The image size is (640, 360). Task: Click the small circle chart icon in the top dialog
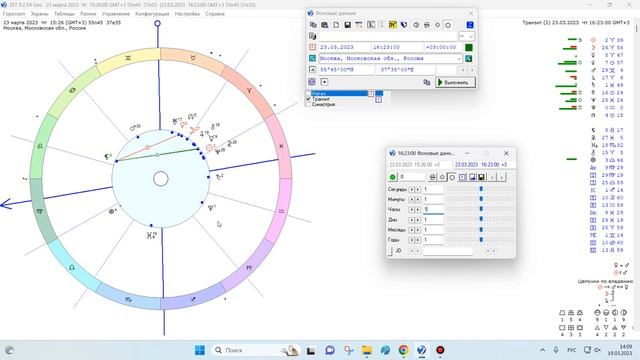(438, 25)
